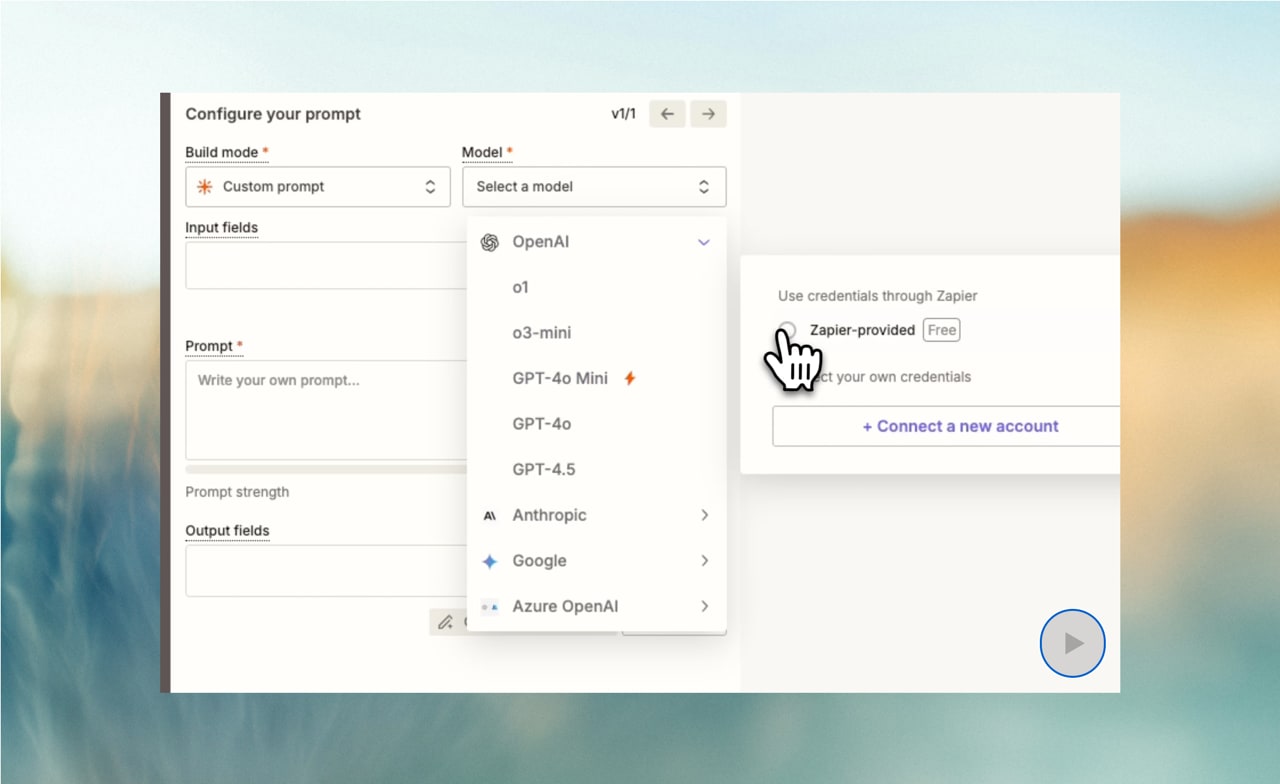
Task: Select the o3-mini model
Action: 541,332
